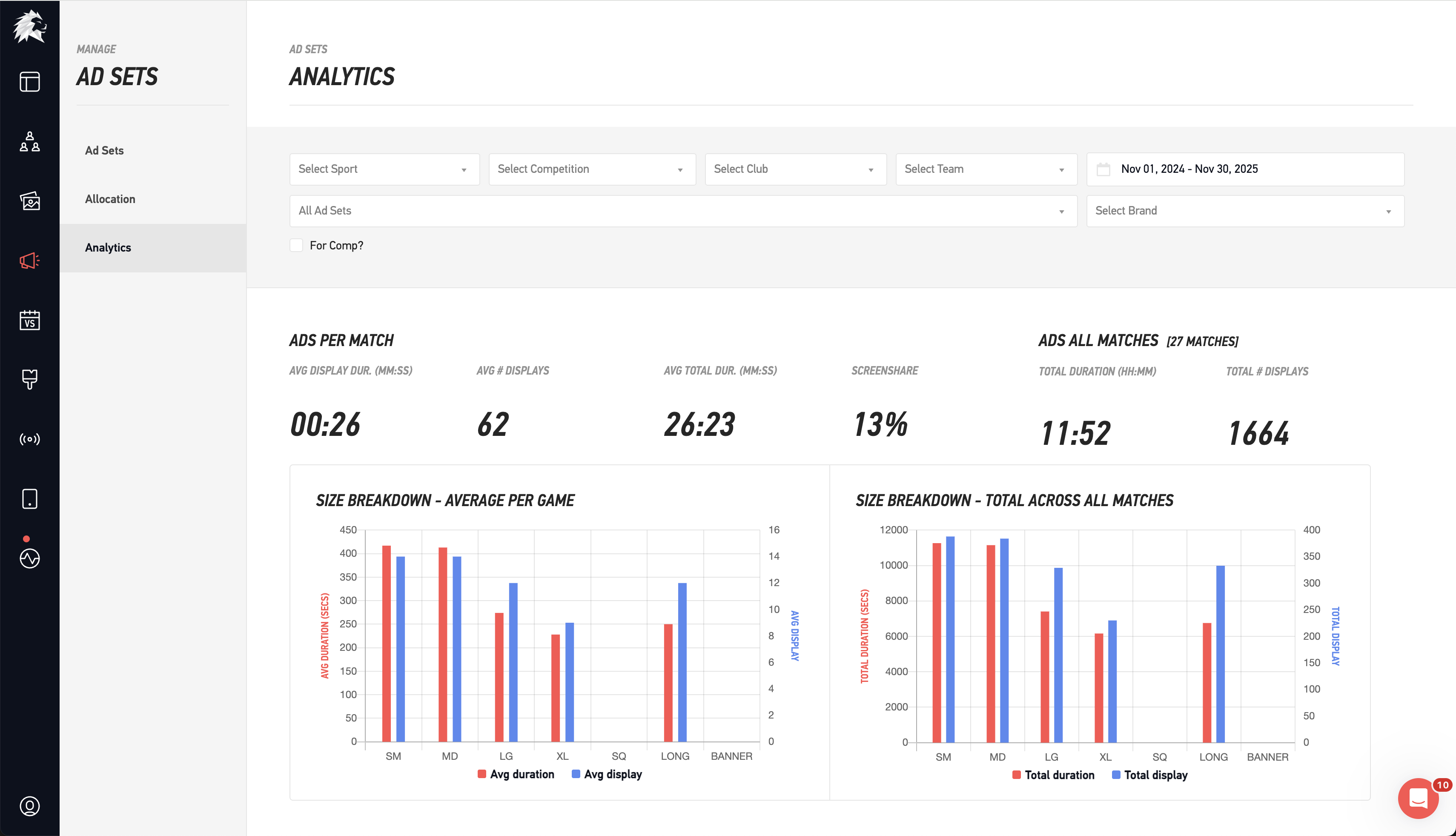Switch to the Allocation menu item
1456x836 pixels.
110,199
